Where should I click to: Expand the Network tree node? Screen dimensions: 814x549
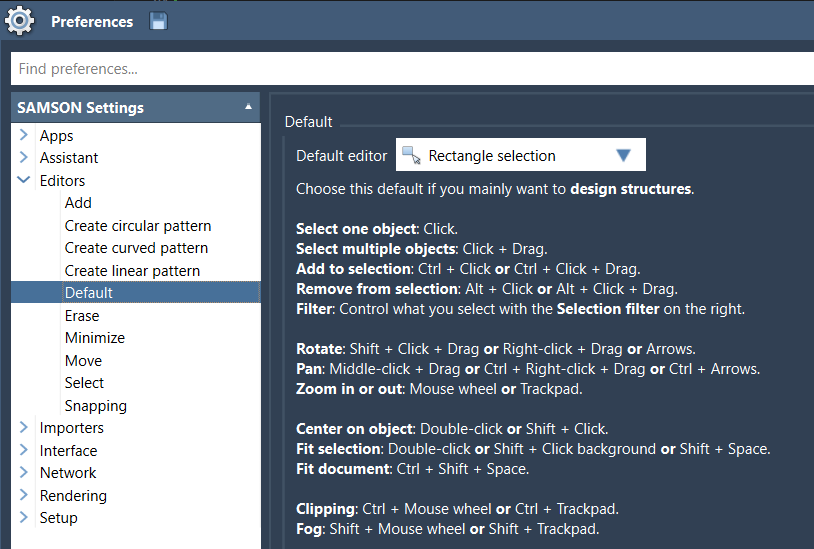[23, 472]
